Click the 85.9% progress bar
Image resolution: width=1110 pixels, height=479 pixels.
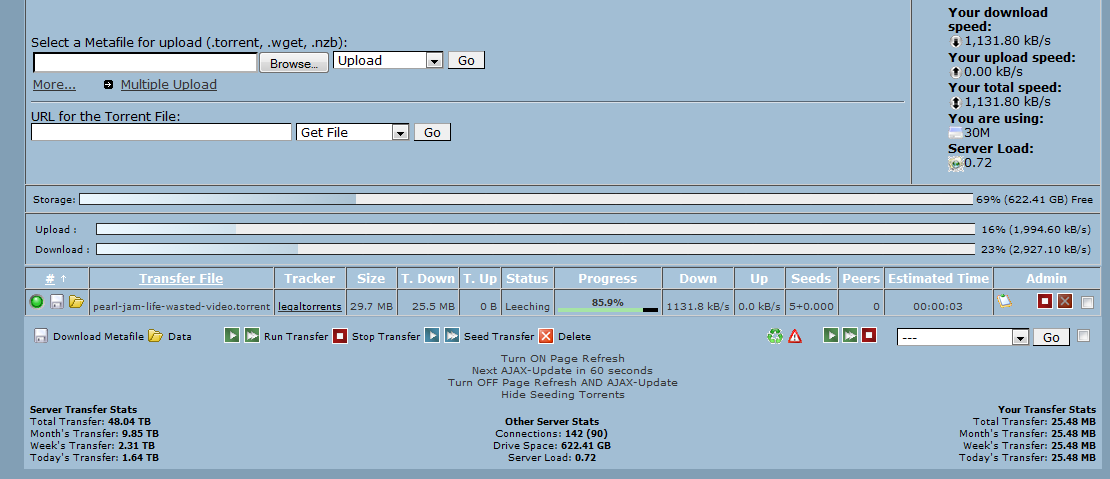[x=607, y=303]
